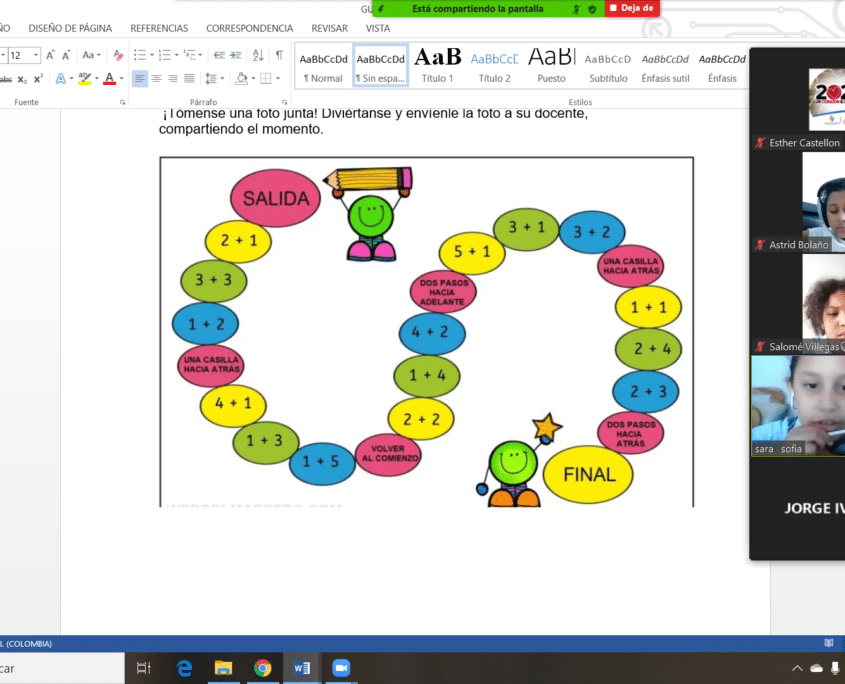Apply bulleted list formatting
Screen dimensions: 845x684
[x=140, y=55]
